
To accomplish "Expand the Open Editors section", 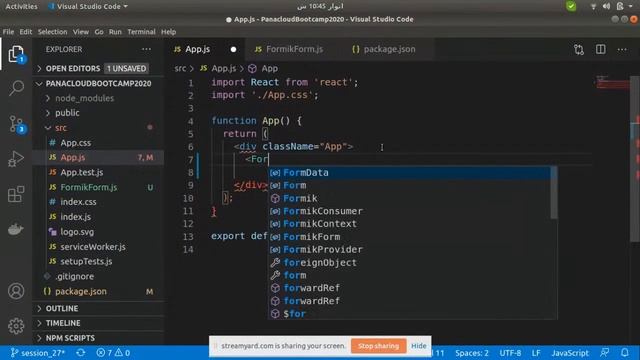I will [x=98, y=68].
